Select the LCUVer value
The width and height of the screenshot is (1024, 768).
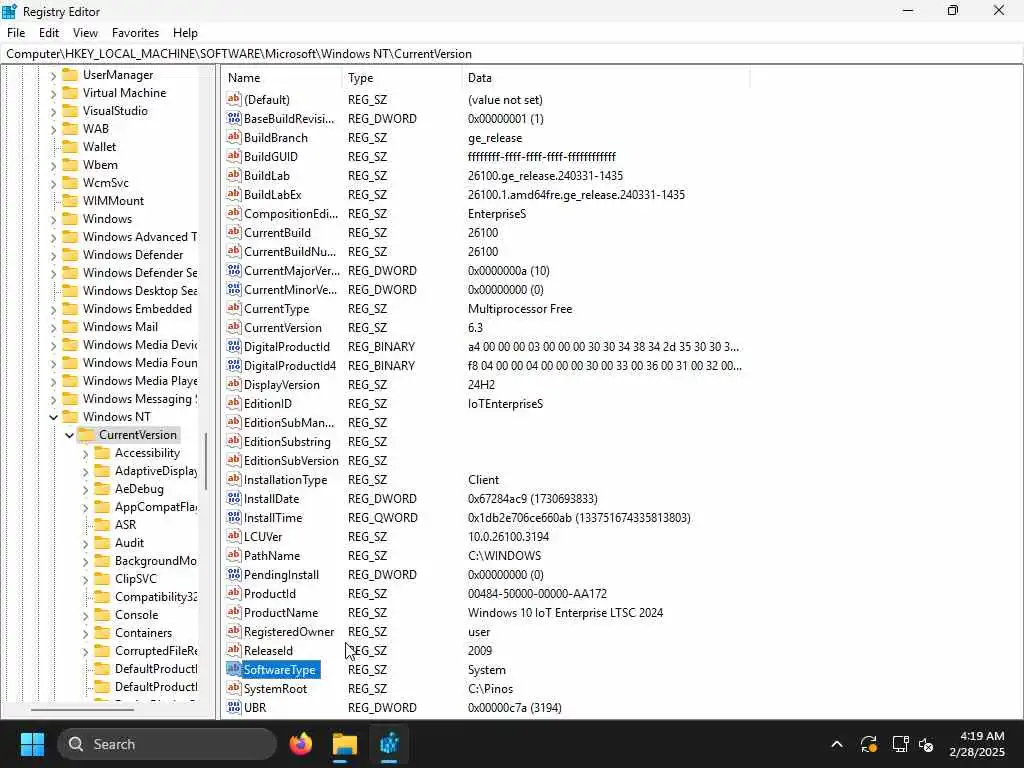(x=263, y=536)
